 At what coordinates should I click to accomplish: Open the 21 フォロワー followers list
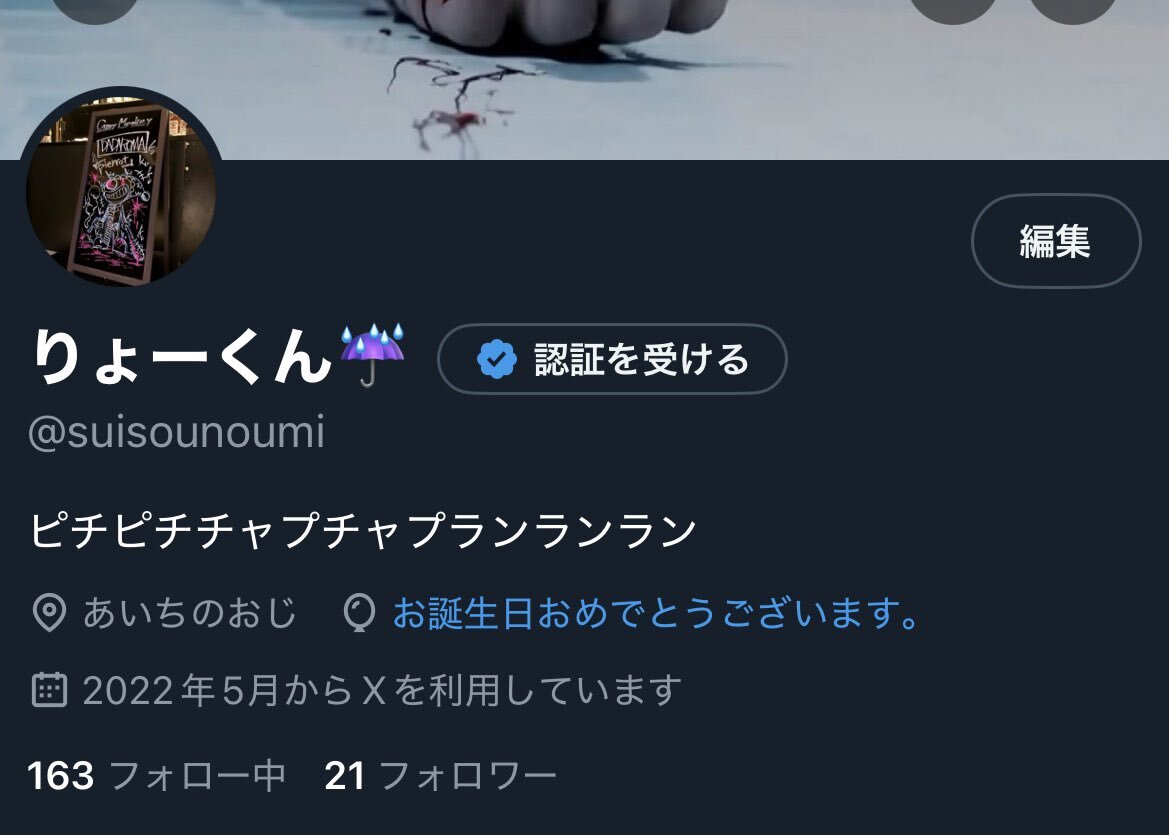pyautogui.click(x=441, y=775)
